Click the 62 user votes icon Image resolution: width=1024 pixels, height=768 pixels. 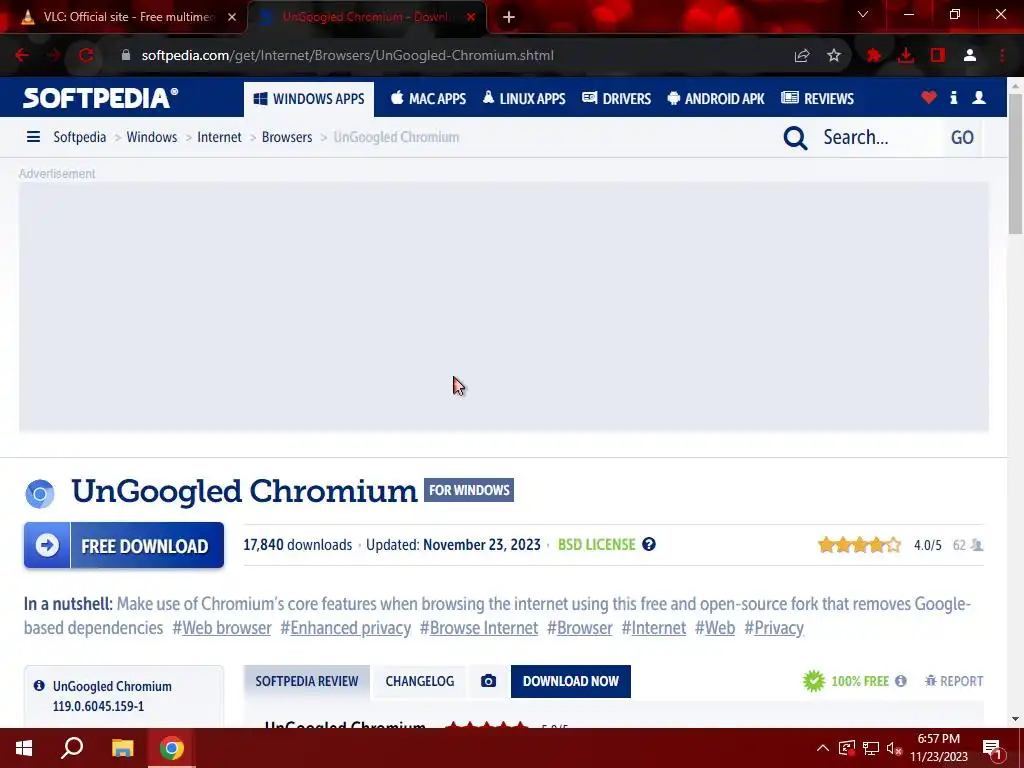pos(977,545)
